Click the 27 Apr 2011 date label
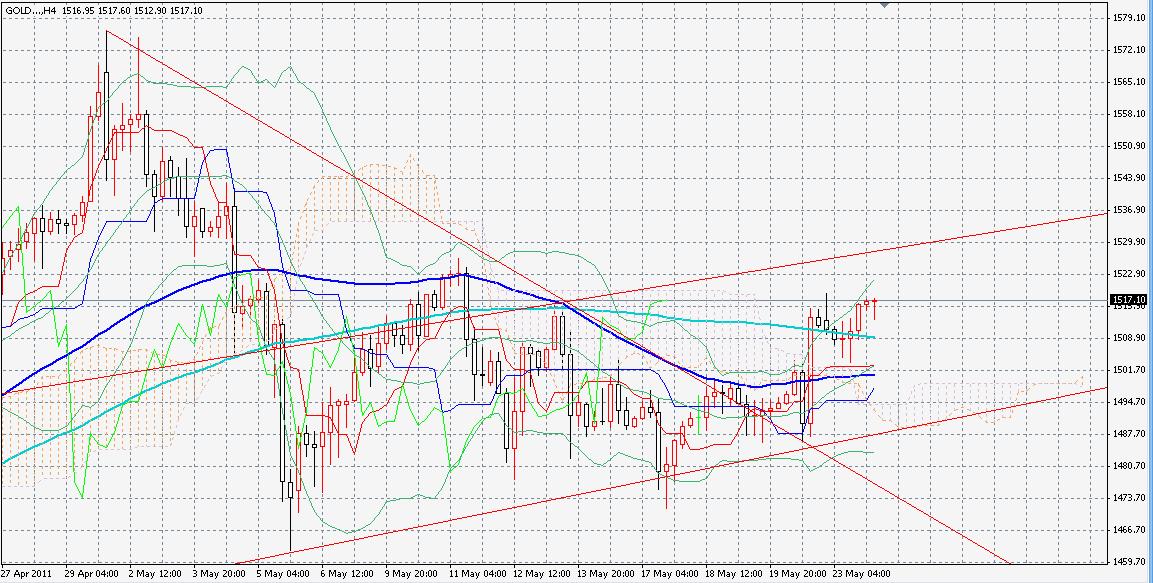Screen dimensions: 1153x583 (28, 575)
